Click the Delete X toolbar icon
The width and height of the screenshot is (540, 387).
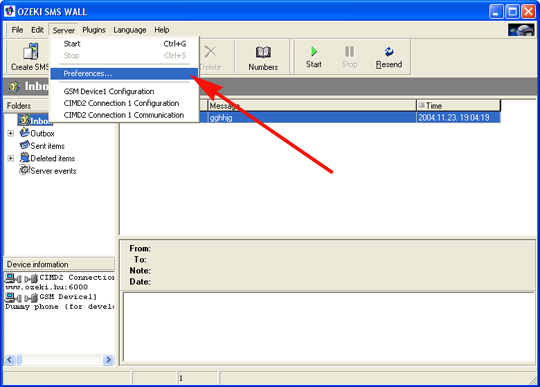[210, 52]
